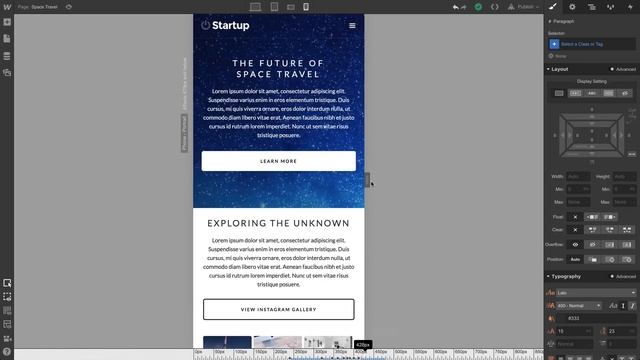Click the font size field showing 18
The width and height of the screenshot is (640, 360).
[574, 331]
